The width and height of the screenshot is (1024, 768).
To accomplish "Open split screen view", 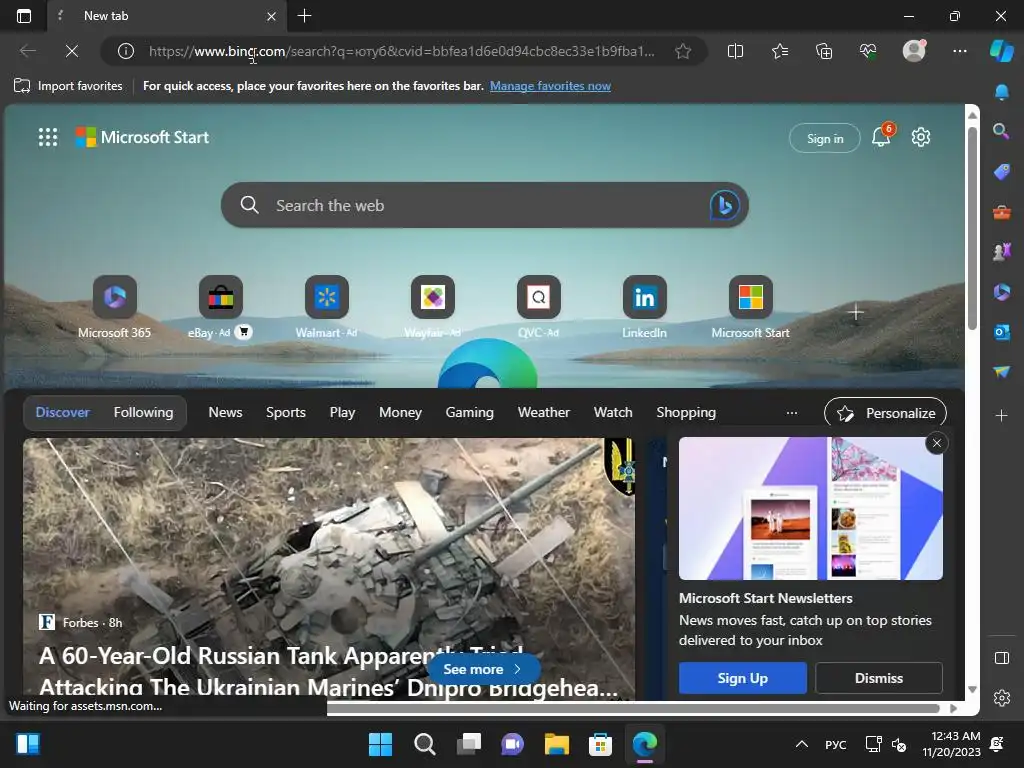I will (x=735, y=51).
